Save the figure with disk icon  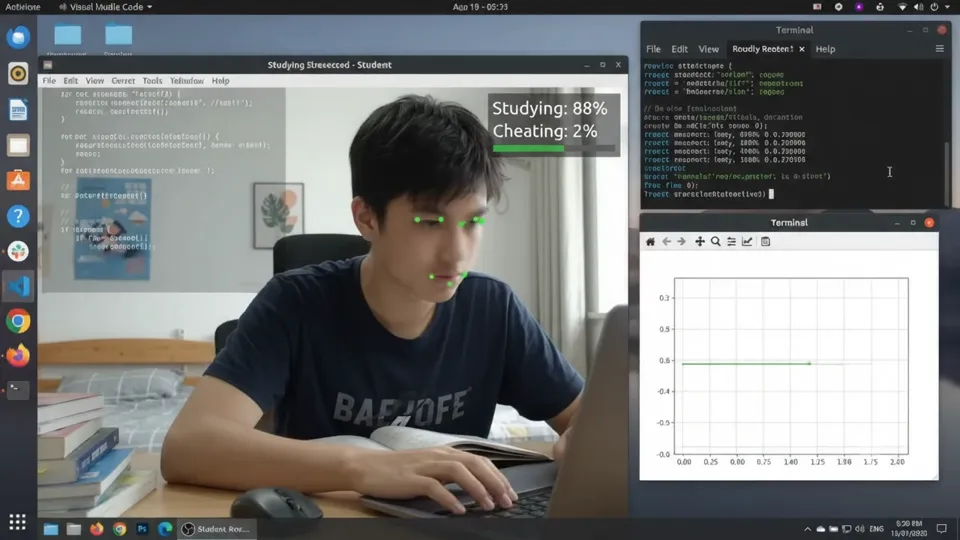pyautogui.click(x=765, y=242)
